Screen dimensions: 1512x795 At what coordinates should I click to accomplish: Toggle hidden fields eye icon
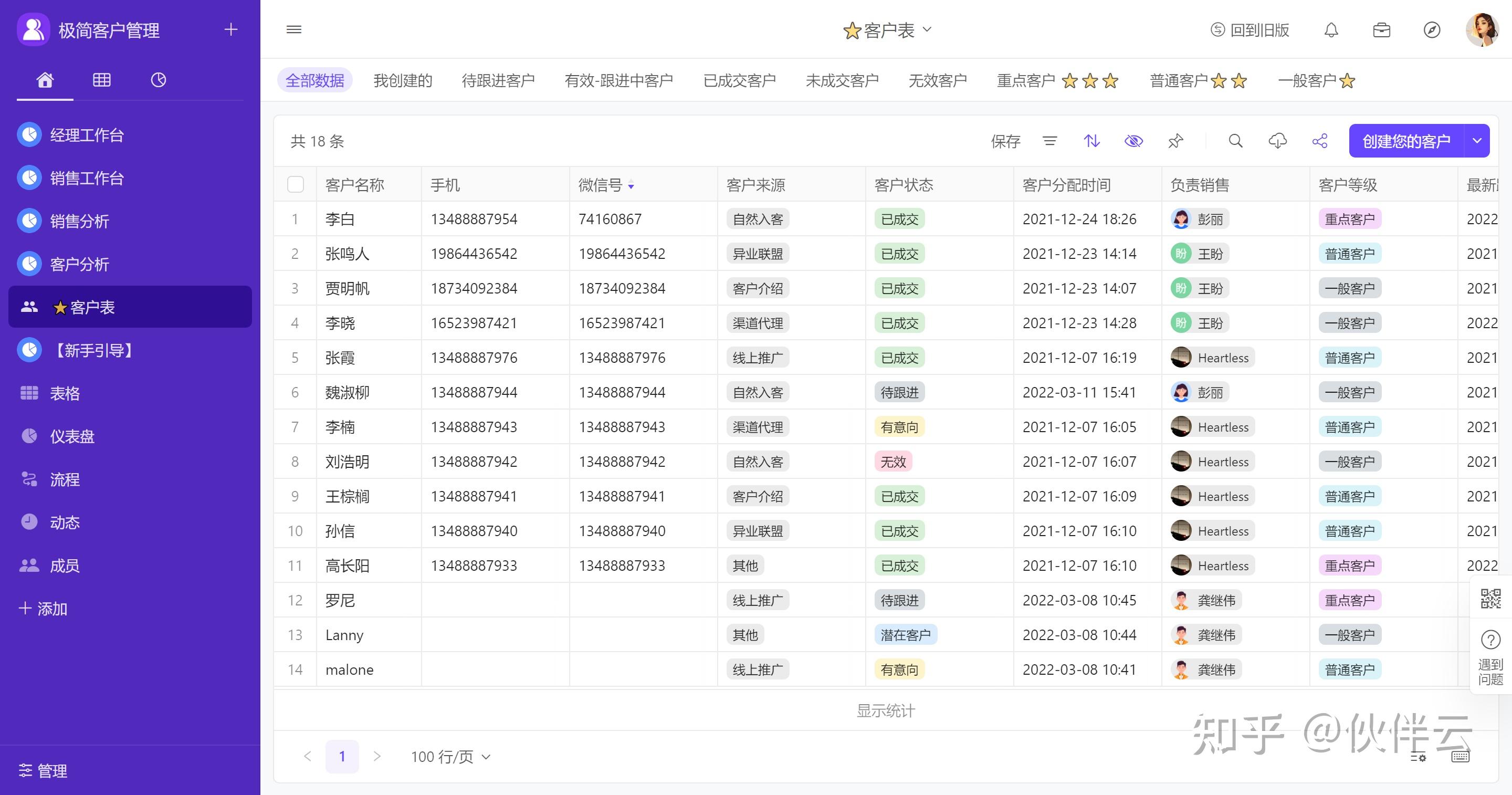tap(1133, 141)
